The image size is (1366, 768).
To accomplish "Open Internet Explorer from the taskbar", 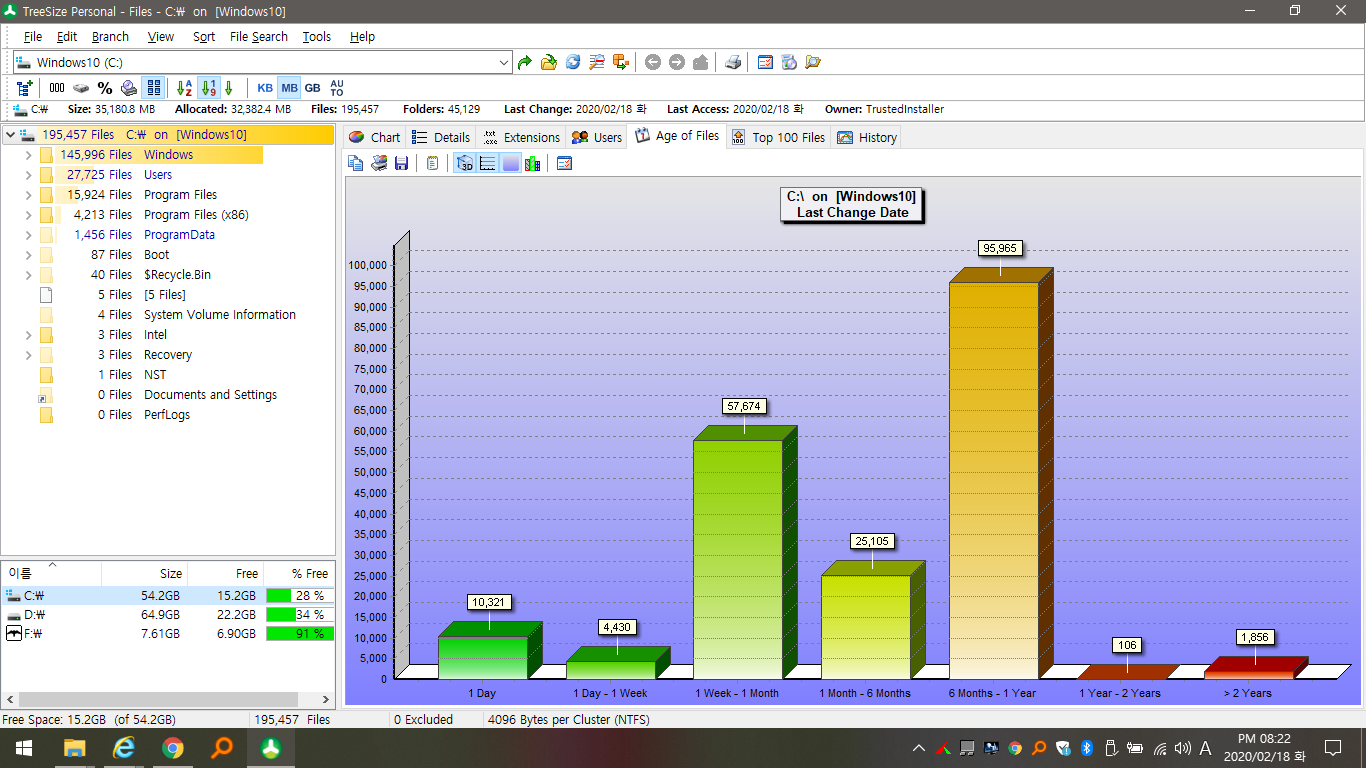I will coord(124,747).
